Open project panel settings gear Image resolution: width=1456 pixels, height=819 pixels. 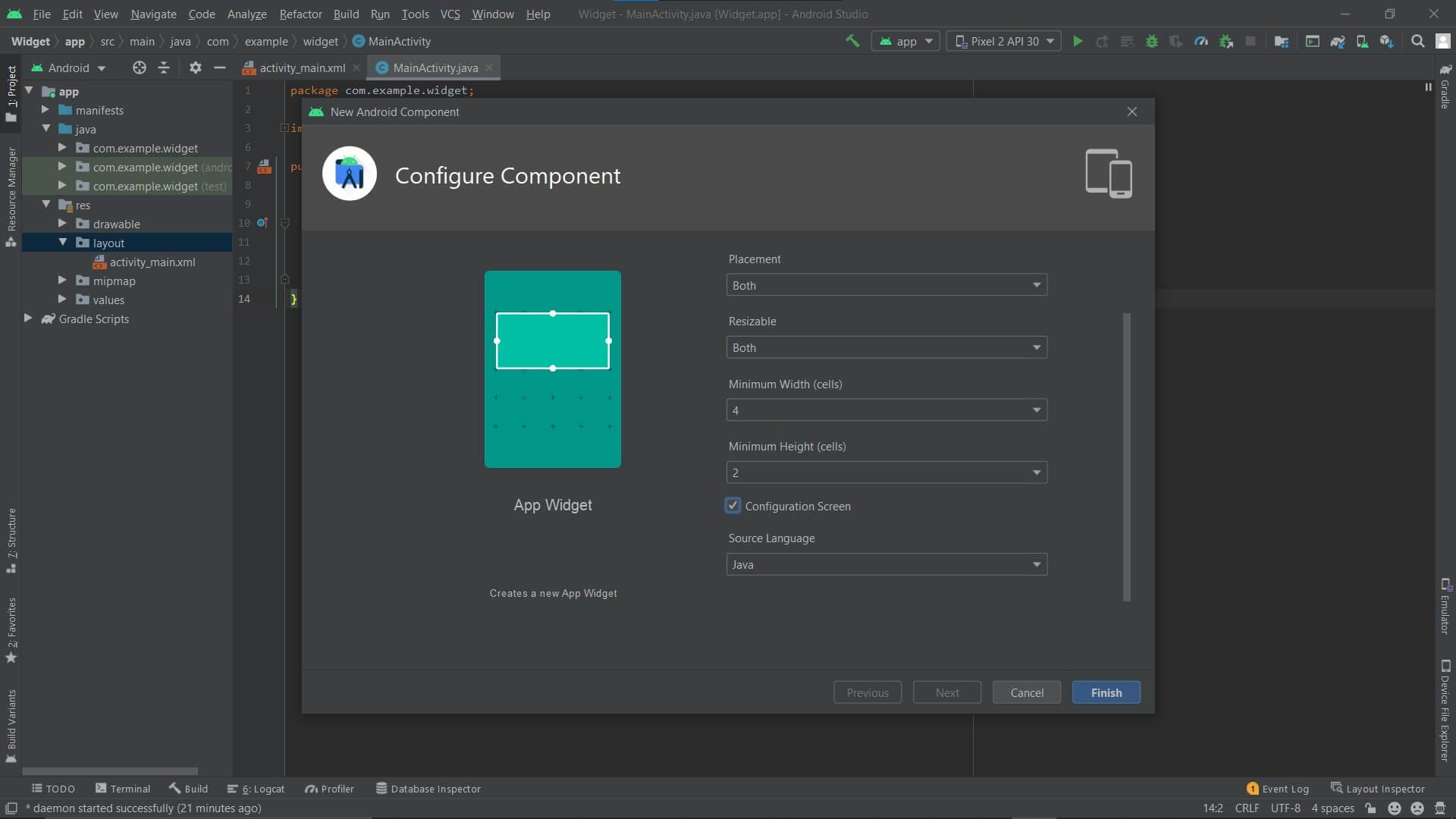(x=196, y=67)
